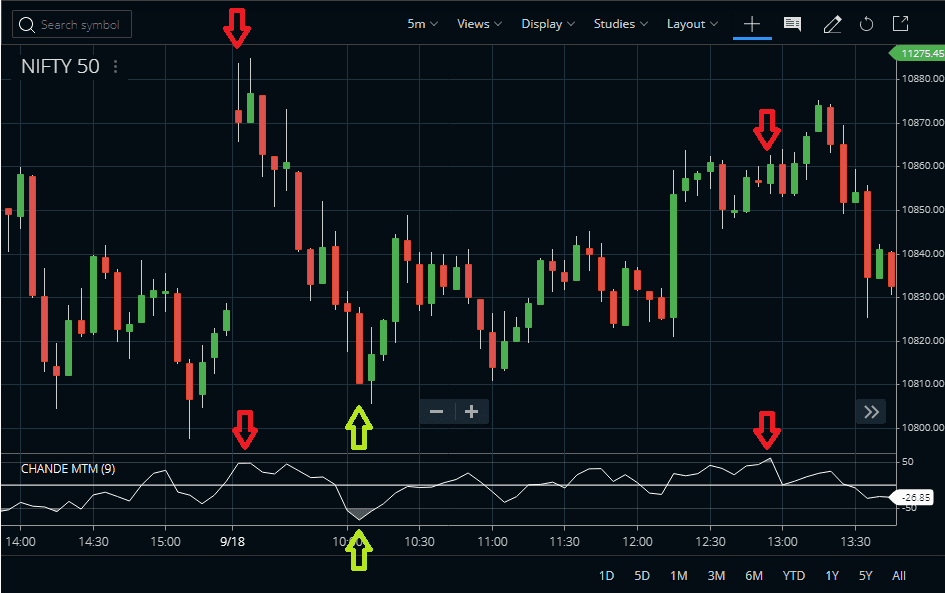Click the -26.85 indicator value tag
The image size is (945, 593).
click(914, 497)
